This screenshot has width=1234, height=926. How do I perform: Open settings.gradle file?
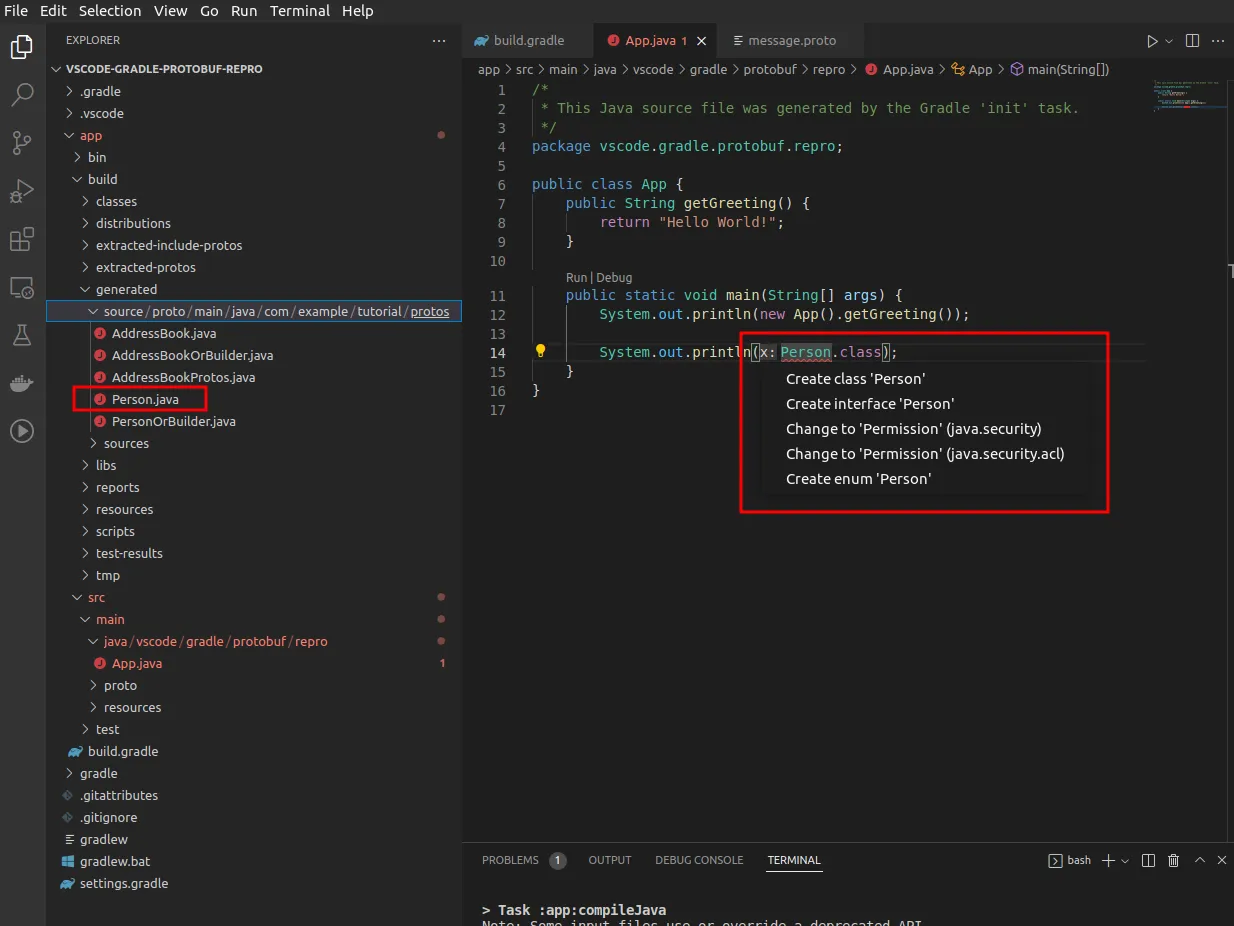point(254,883)
